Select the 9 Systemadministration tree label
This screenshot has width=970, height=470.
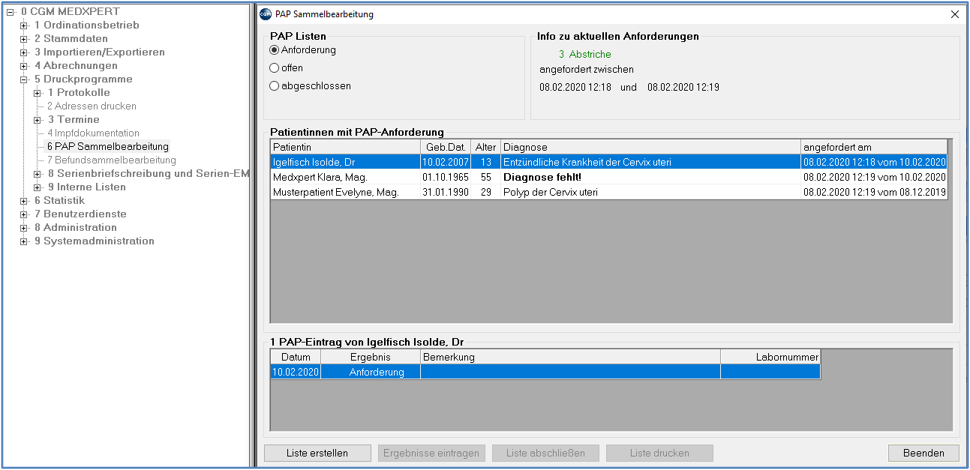(x=94, y=241)
